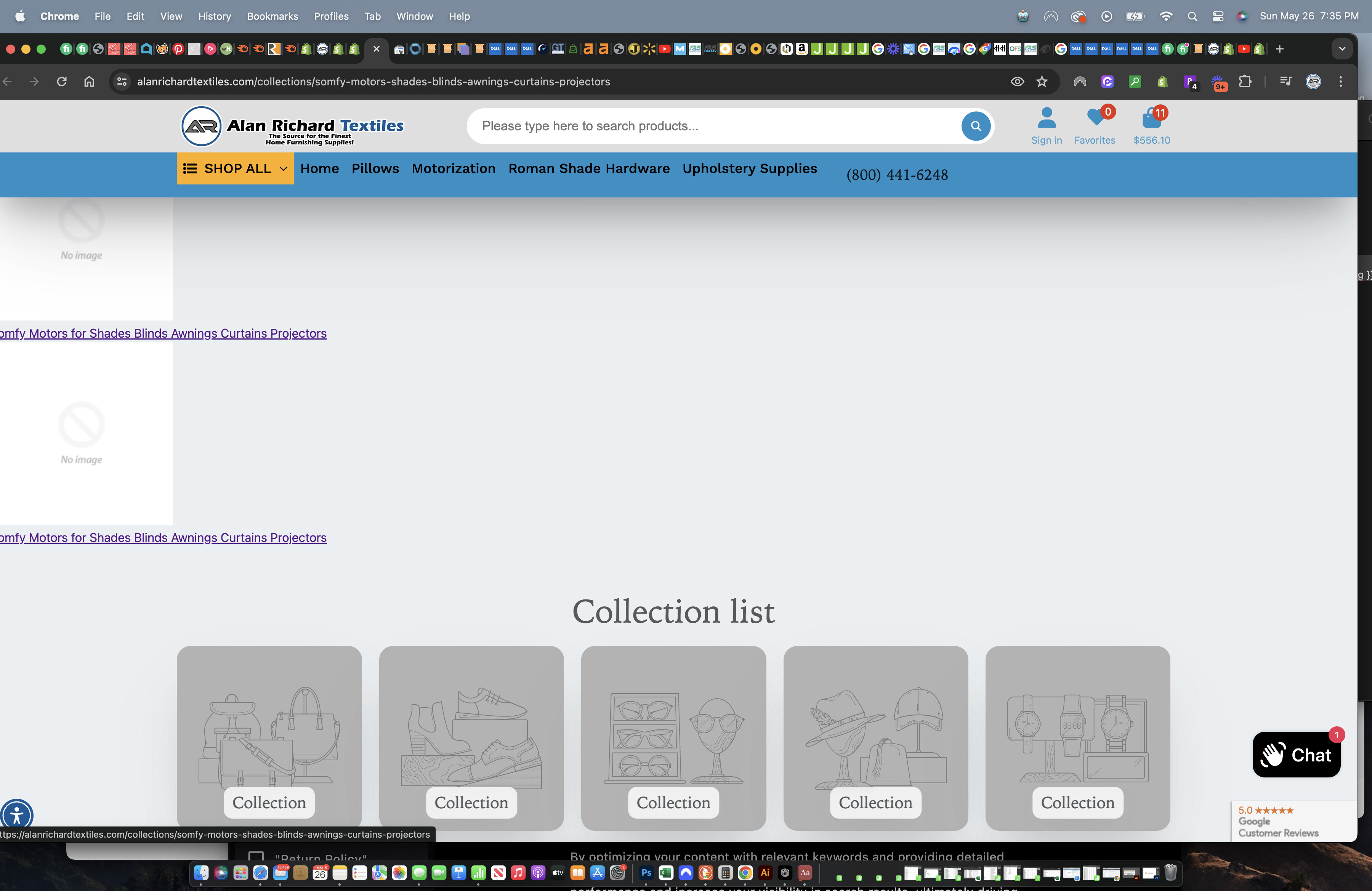Open Upholstery Supplies nav link
This screenshot has height=891, width=1372.
pyautogui.click(x=749, y=168)
